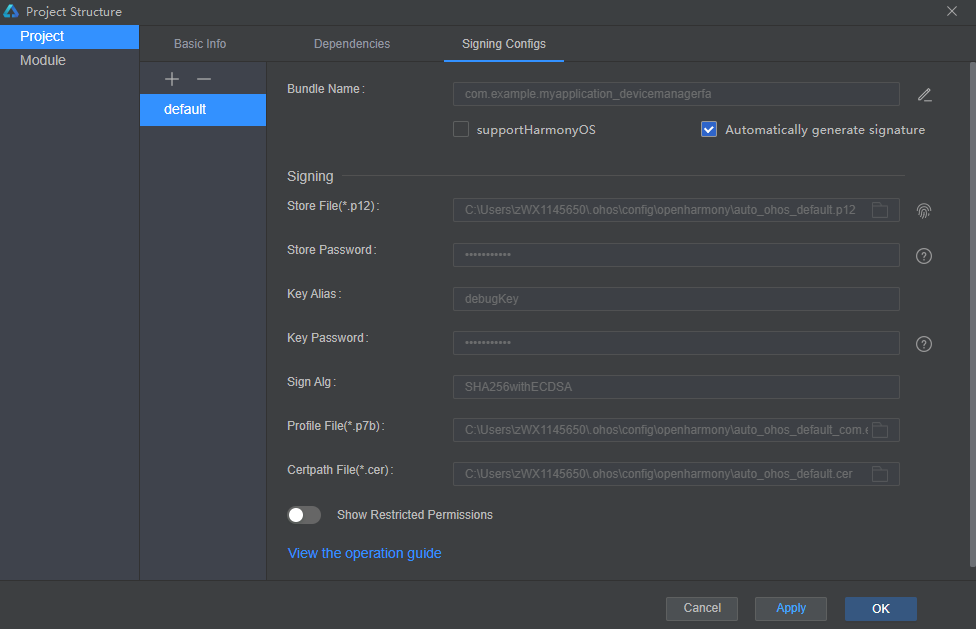Toggle Show Restricted Permissions switch
Viewport: 976px width, 629px height.
coord(304,515)
